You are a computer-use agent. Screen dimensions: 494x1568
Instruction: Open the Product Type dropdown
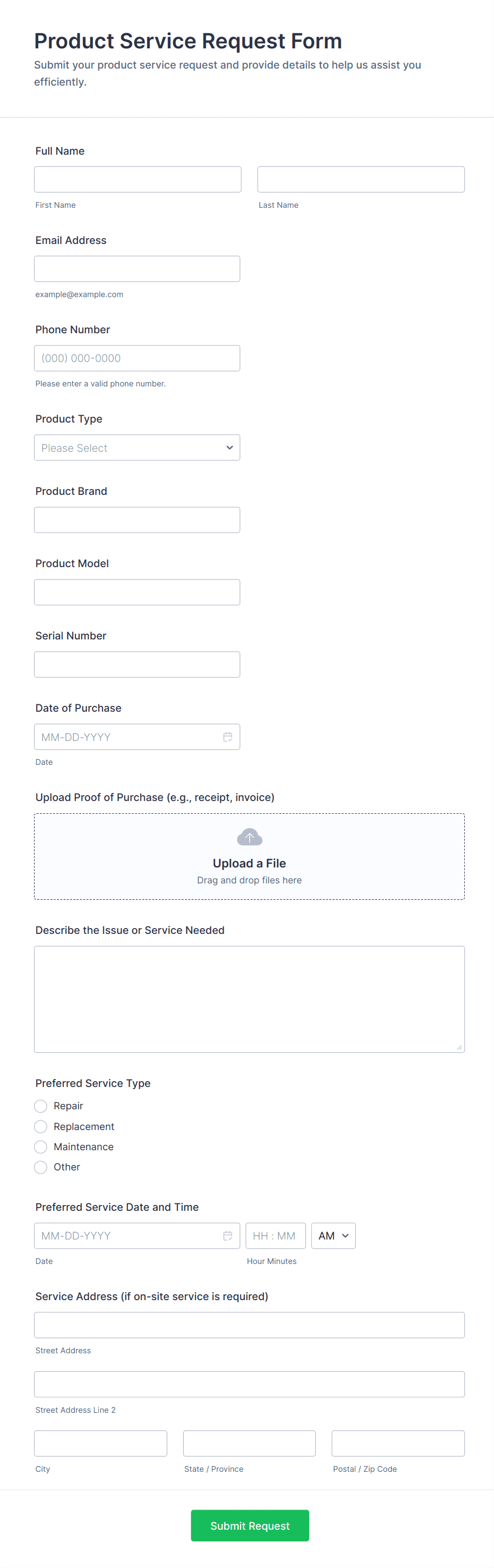pyautogui.click(x=137, y=448)
